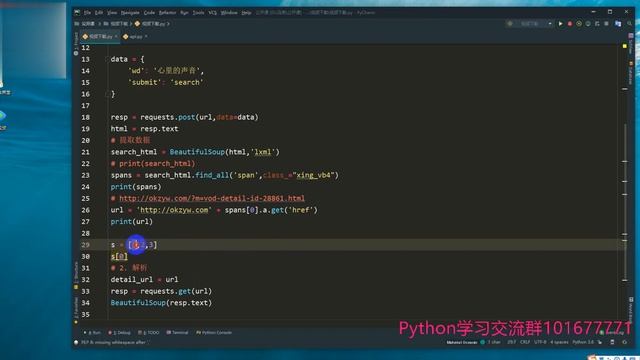The height and width of the screenshot is (360, 640).
Task: Click the lock read-only icon in status bar
Action: tap(600, 342)
